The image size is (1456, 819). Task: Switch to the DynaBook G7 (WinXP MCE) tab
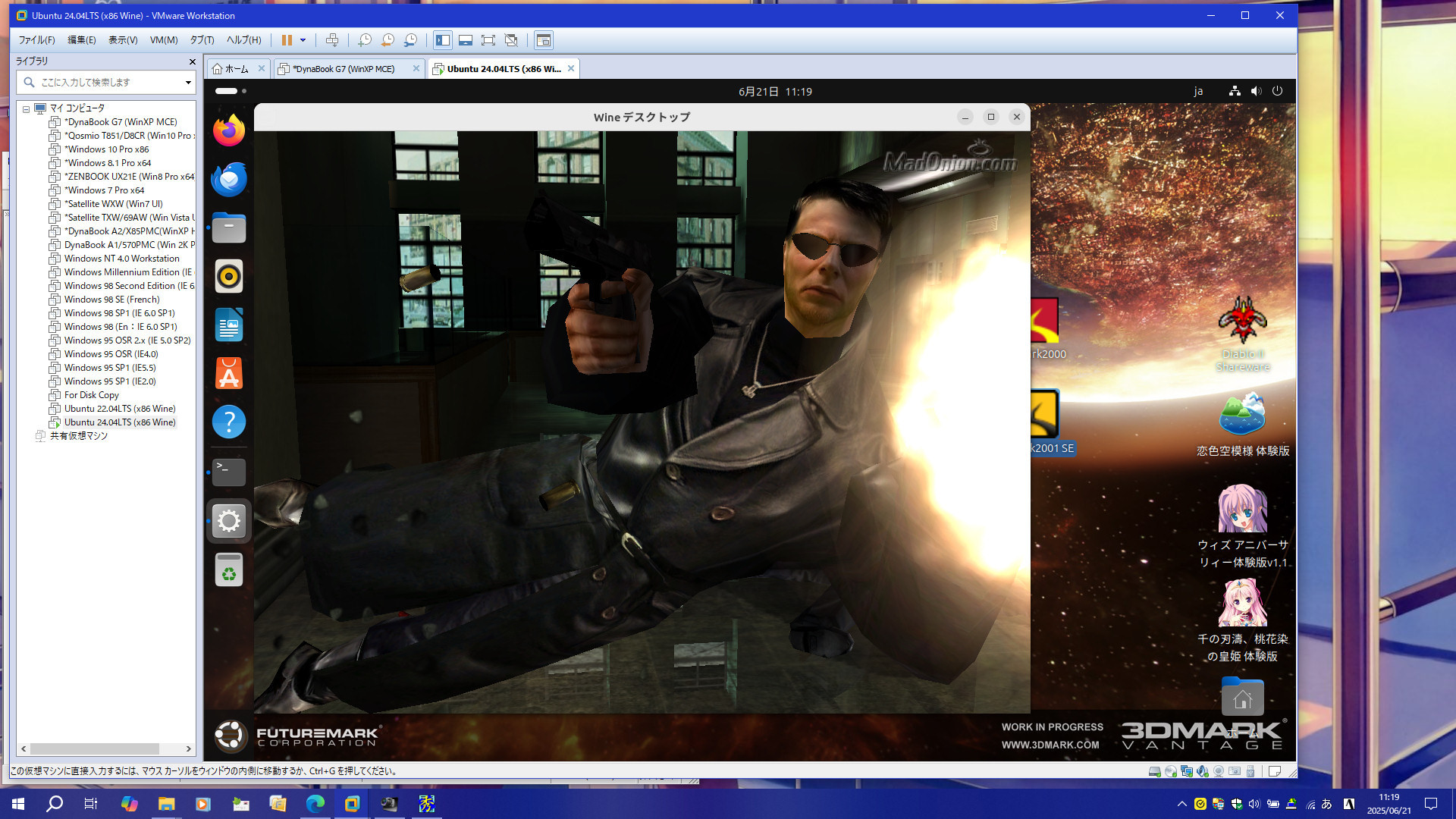point(343,69)
